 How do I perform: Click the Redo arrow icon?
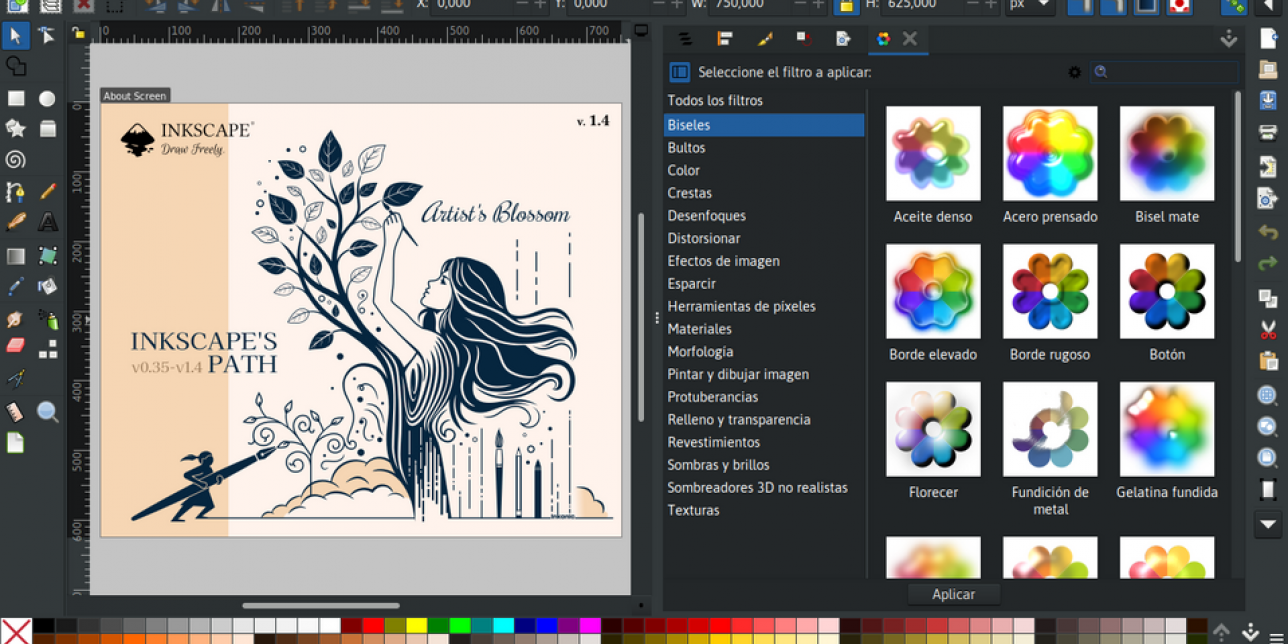[x=1268, y=264]
